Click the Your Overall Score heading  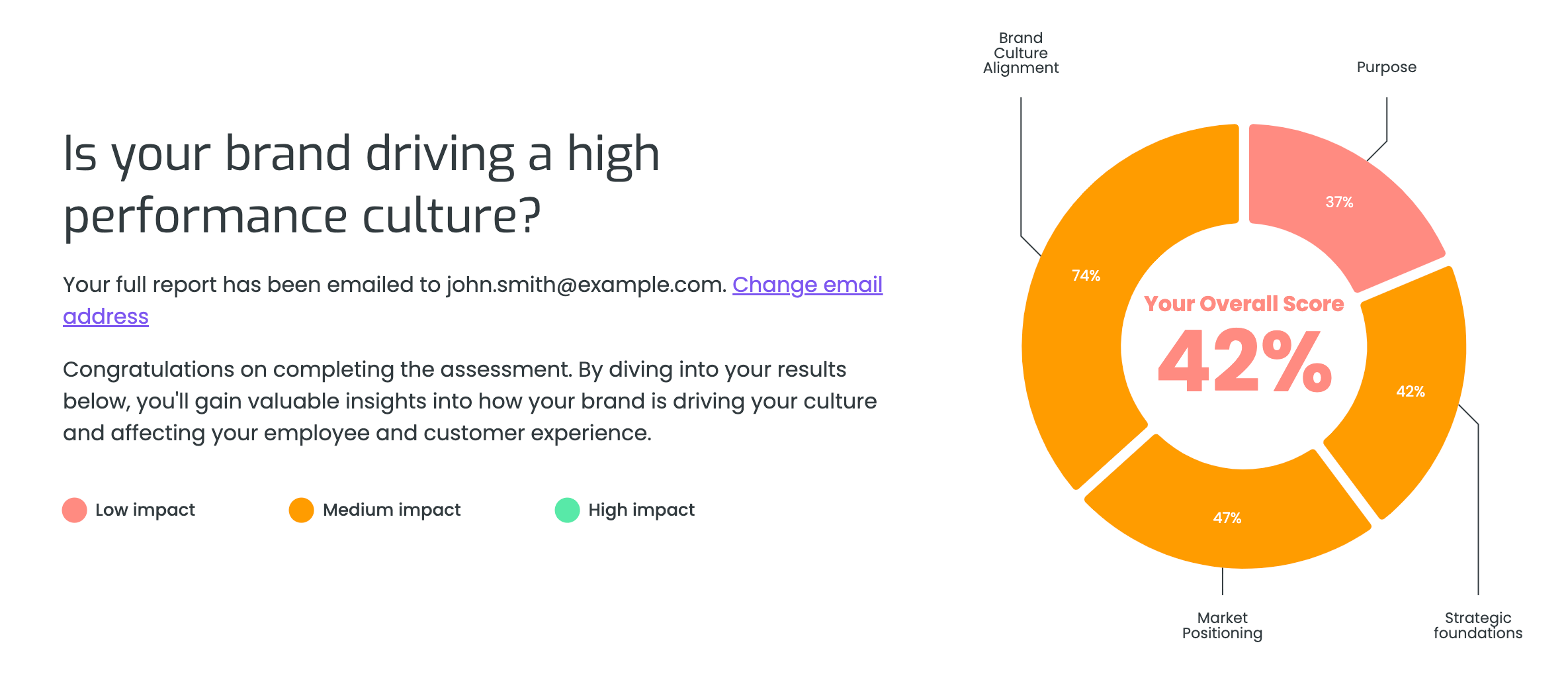1244,303
